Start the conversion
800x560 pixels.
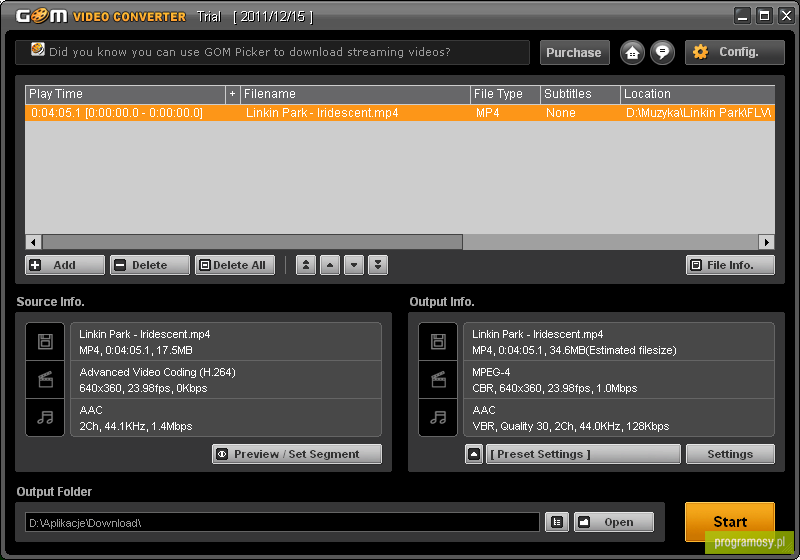730,522
